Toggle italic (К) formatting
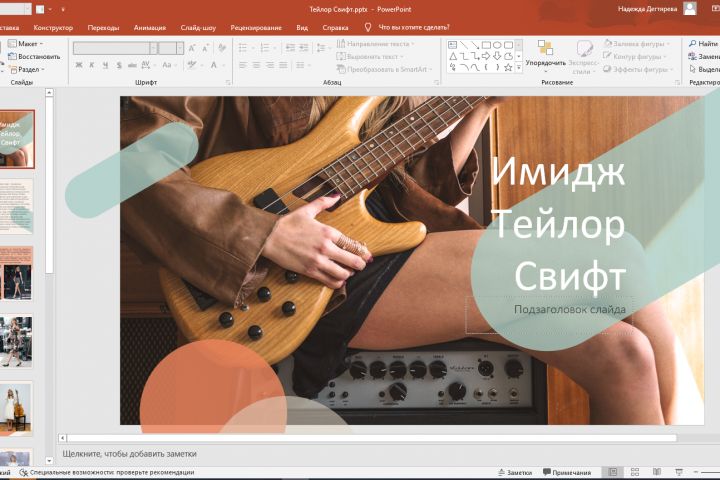 point(92,65)
